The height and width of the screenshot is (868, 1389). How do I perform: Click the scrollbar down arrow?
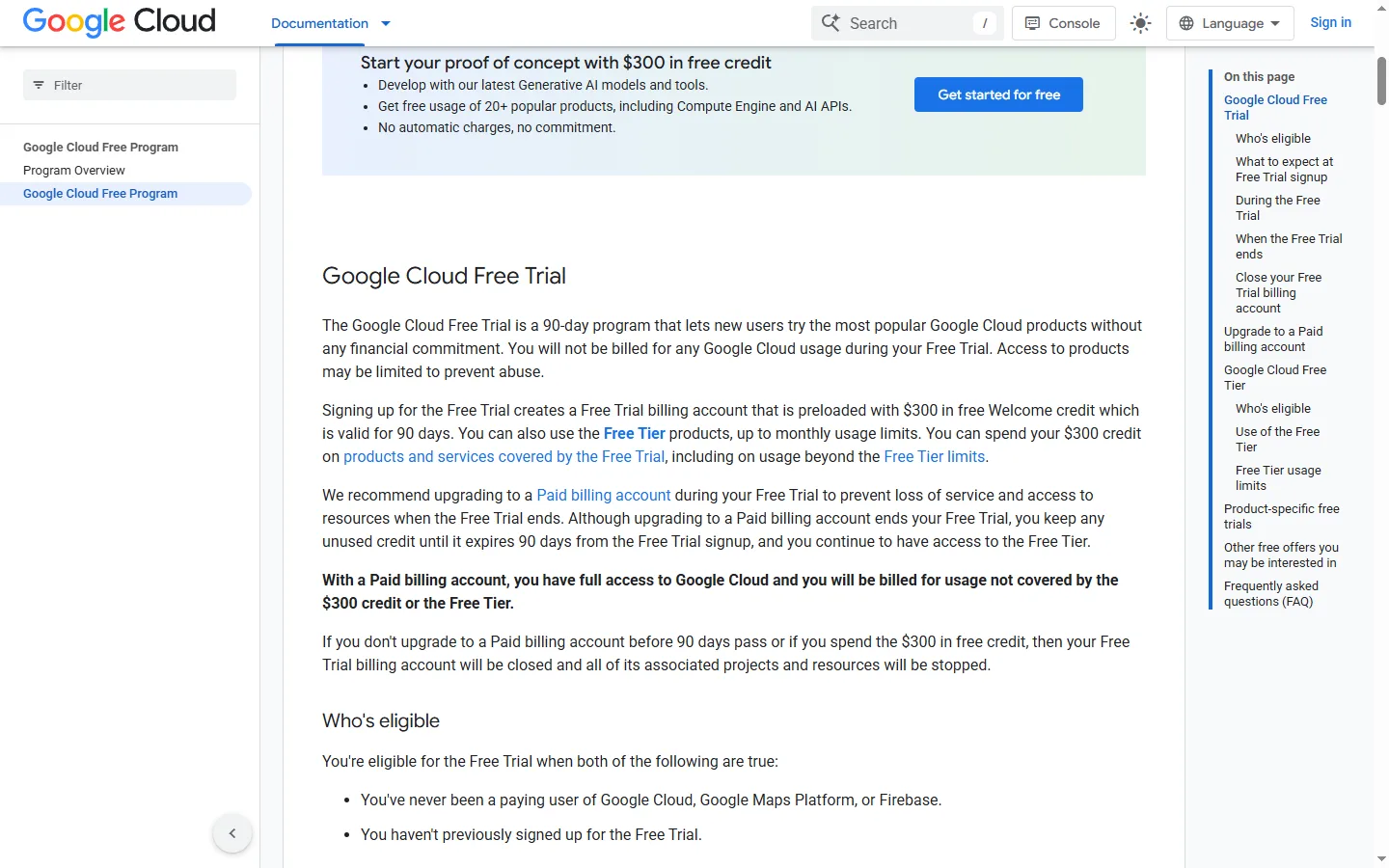[x=1381, y=858]
